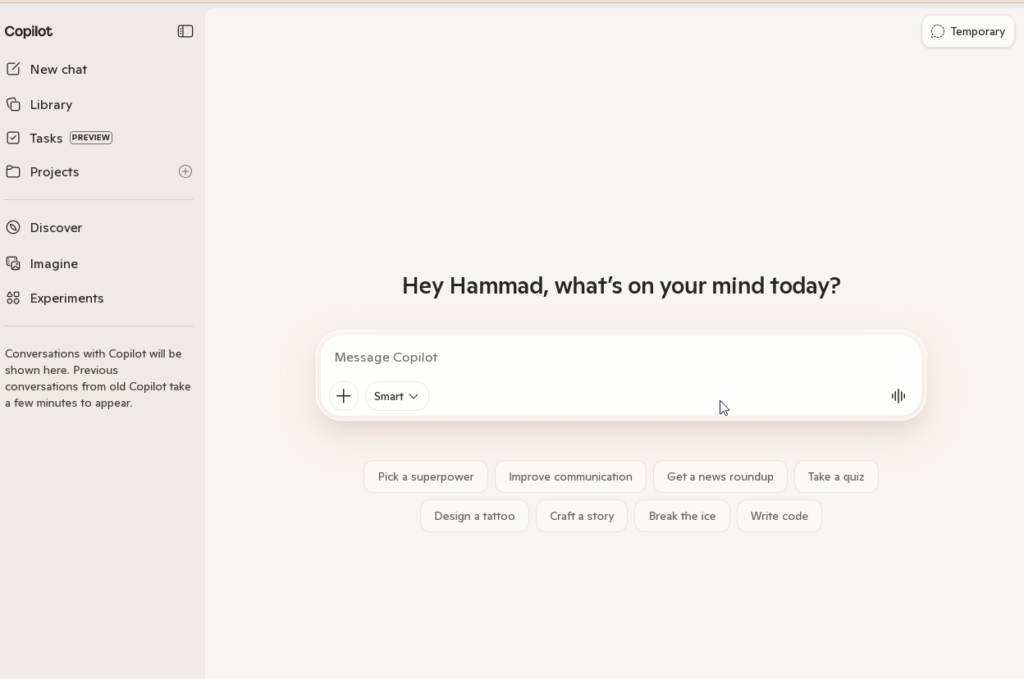Image resolution: width=1024 pixels, height=679 pixels.
Task: Start voice input with waveform icon
Action: (x=898, y=396)
